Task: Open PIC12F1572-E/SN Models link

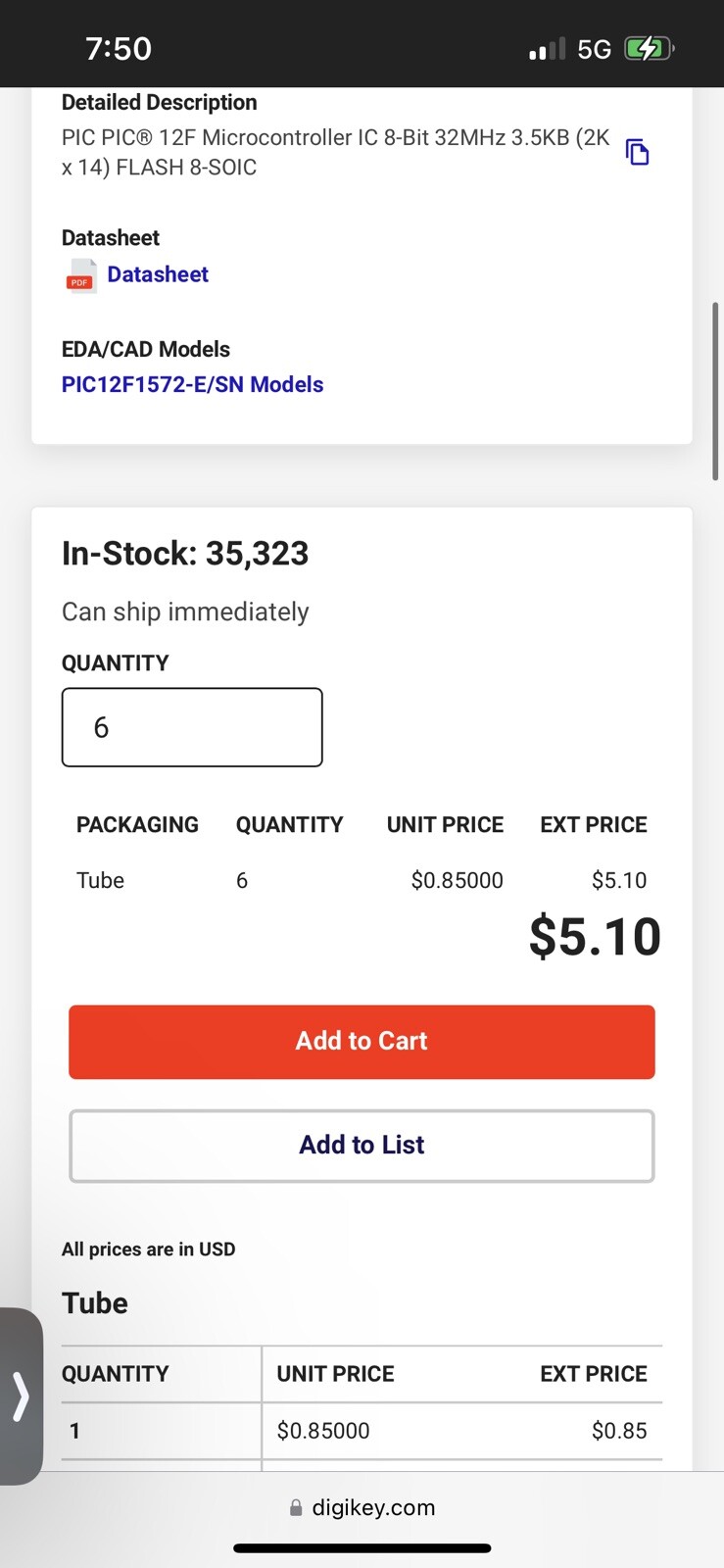Action: point(192,384)
